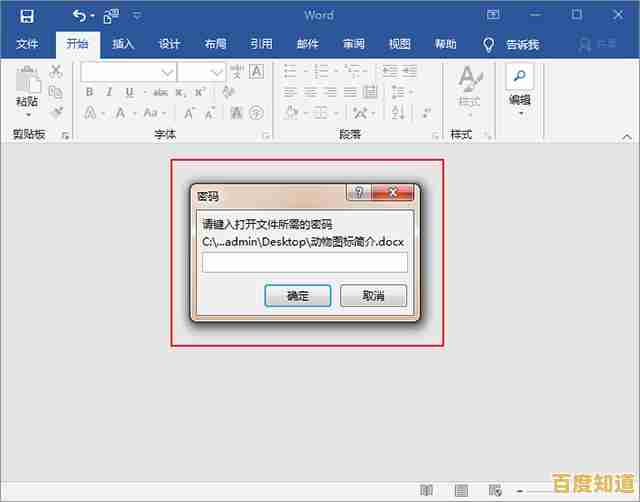Switch to the Insert (插入) ribbon tab
640x502 pixels.
123,44
